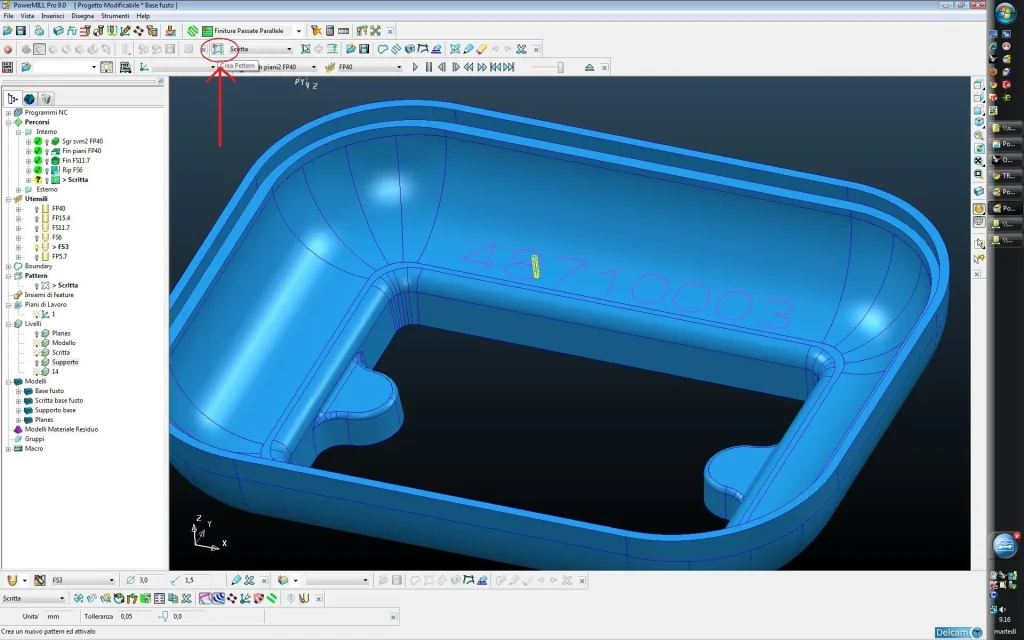
Task: Open the Finitura Passate Parallele strategy dropdown
Action: pos(298,31)
